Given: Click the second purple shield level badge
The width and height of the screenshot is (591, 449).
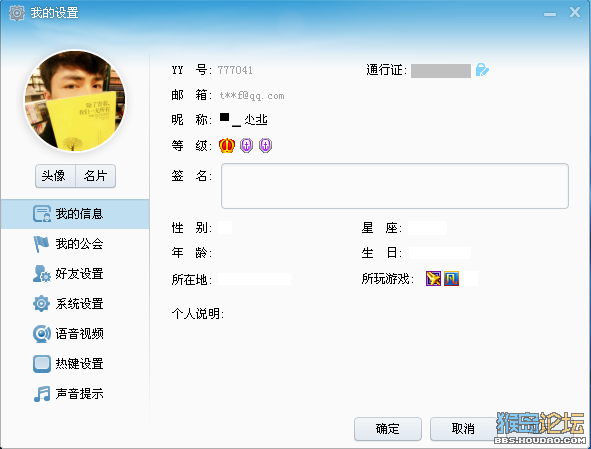Looking at the screenshot, I should [265, 145].
